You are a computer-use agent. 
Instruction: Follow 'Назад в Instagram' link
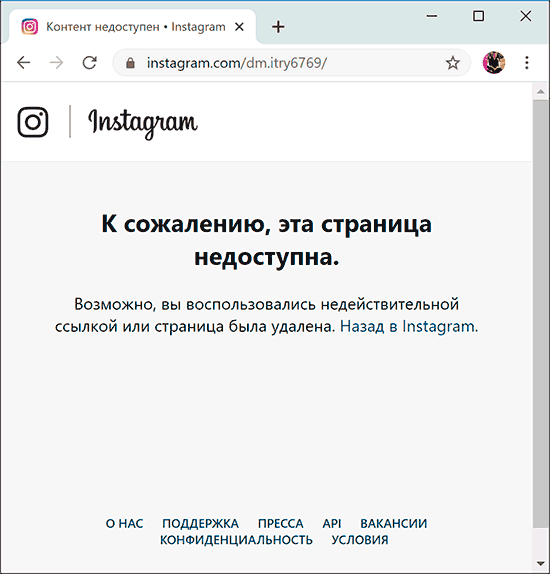click(x=409, y=326)
